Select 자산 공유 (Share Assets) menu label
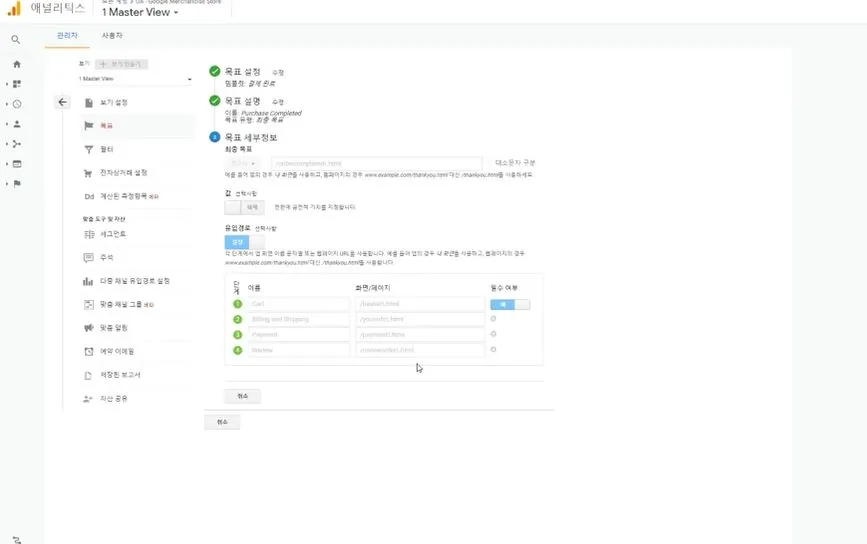The height and width of the screenshot is (544, 867). click(113, 399)
